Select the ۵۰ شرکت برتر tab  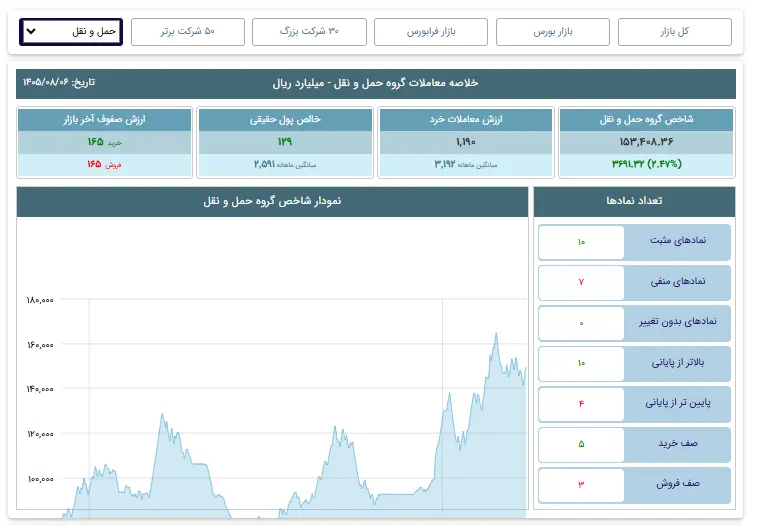tap(188, 32)
